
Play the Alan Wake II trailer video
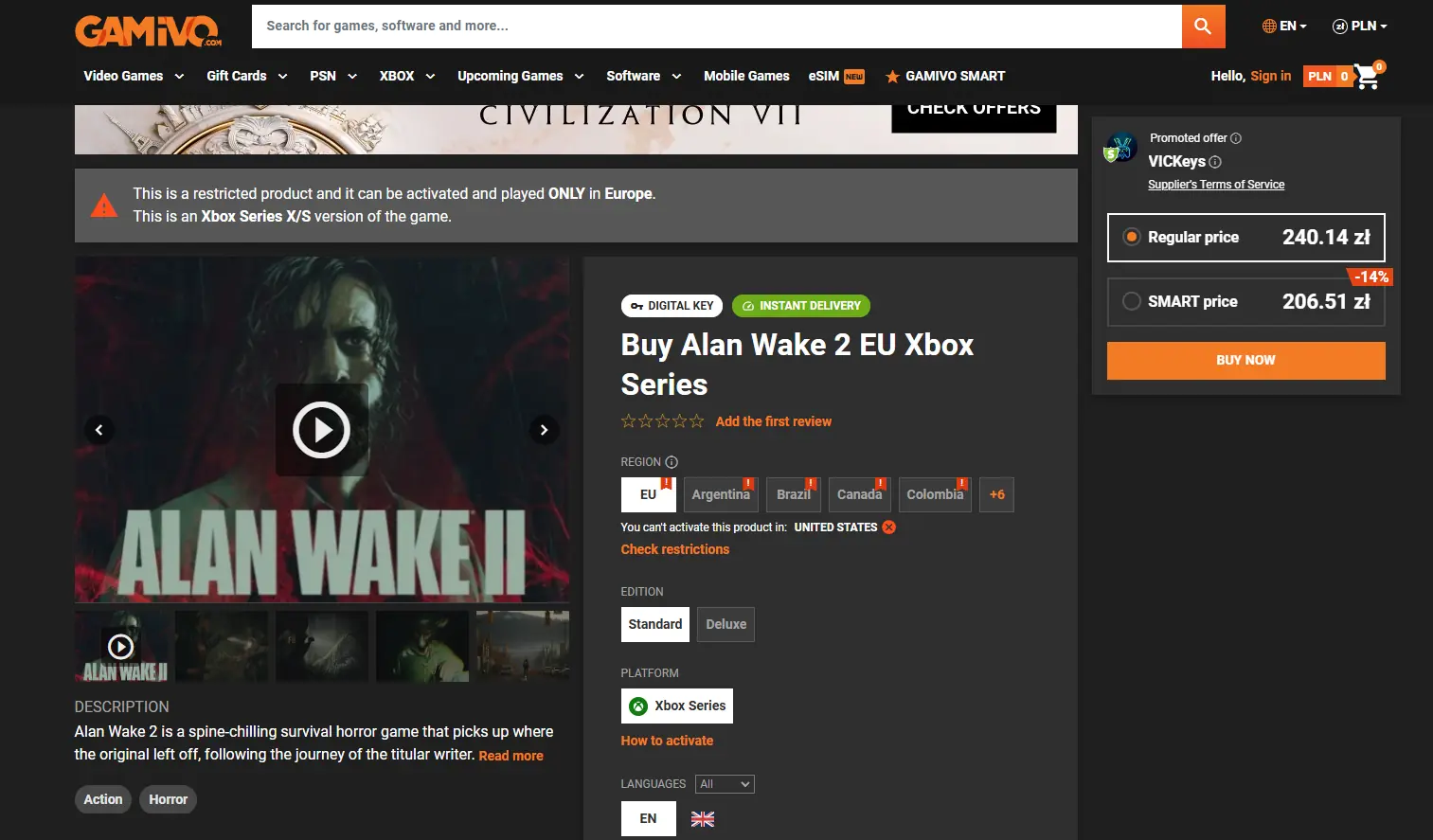(x=322, y=430)
